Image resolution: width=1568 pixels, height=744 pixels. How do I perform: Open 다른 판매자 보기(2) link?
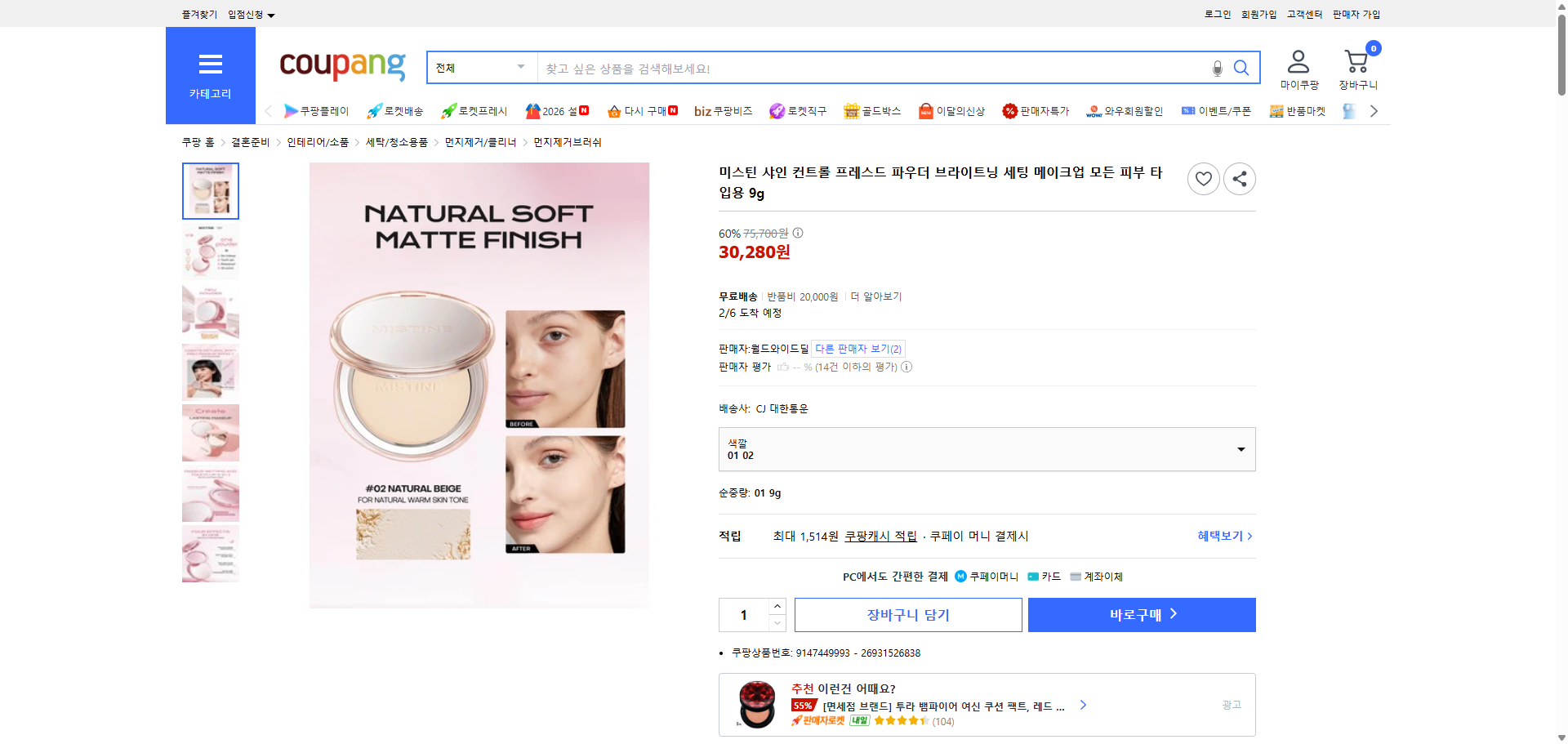857,348
